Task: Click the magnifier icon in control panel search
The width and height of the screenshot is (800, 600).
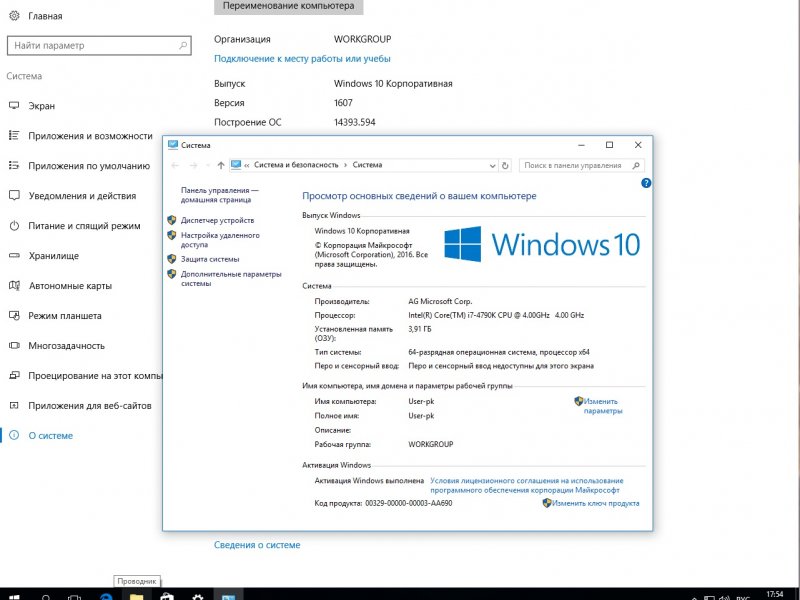Action: click(x=636, y=165)
